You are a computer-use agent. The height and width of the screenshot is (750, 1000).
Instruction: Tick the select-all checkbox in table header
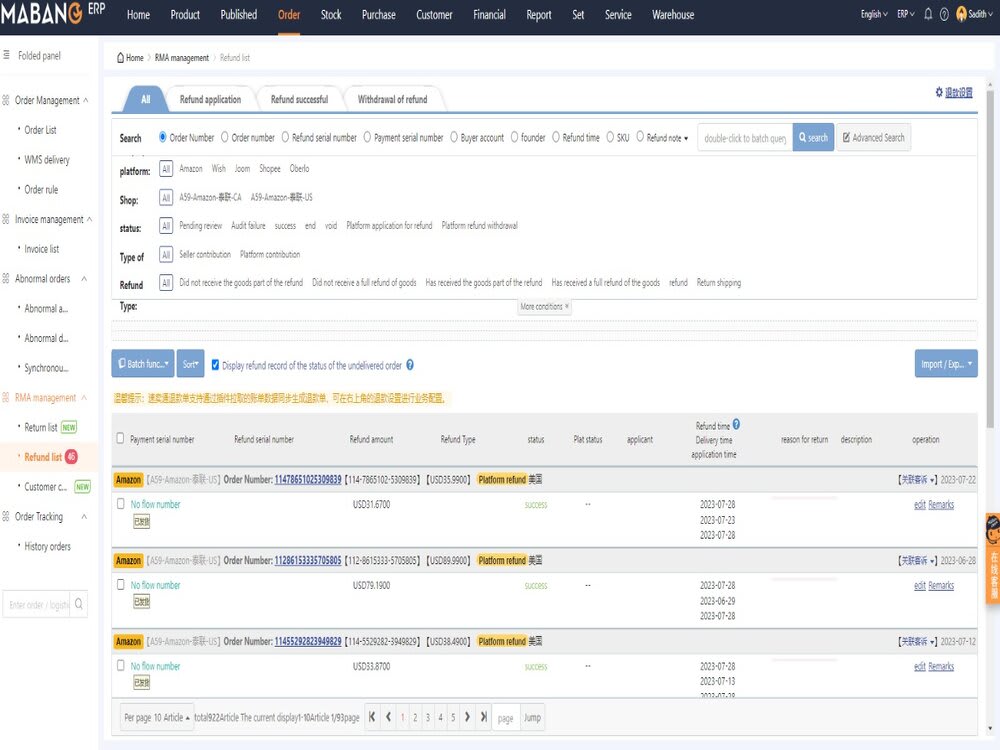(x=120, y=438)
